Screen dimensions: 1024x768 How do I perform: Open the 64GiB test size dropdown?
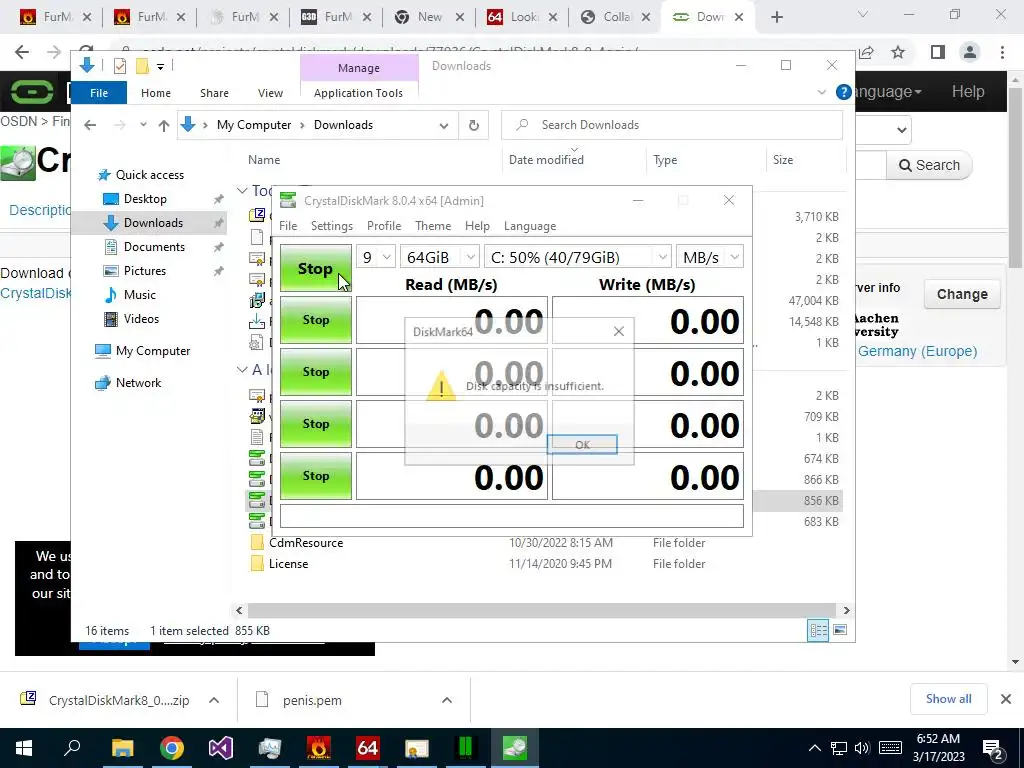[x=440, y=257]
